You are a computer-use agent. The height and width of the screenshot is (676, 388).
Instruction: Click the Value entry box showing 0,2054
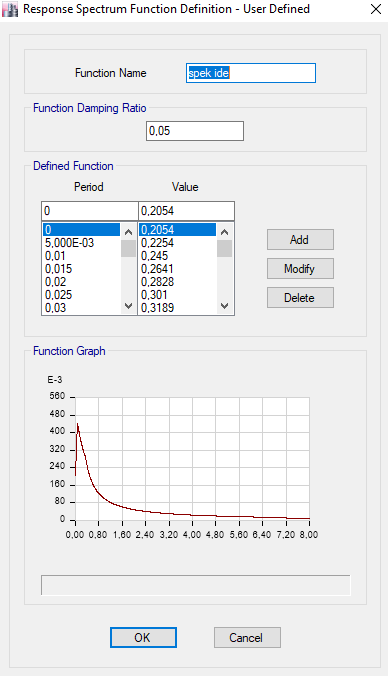(x=187, y=211)
